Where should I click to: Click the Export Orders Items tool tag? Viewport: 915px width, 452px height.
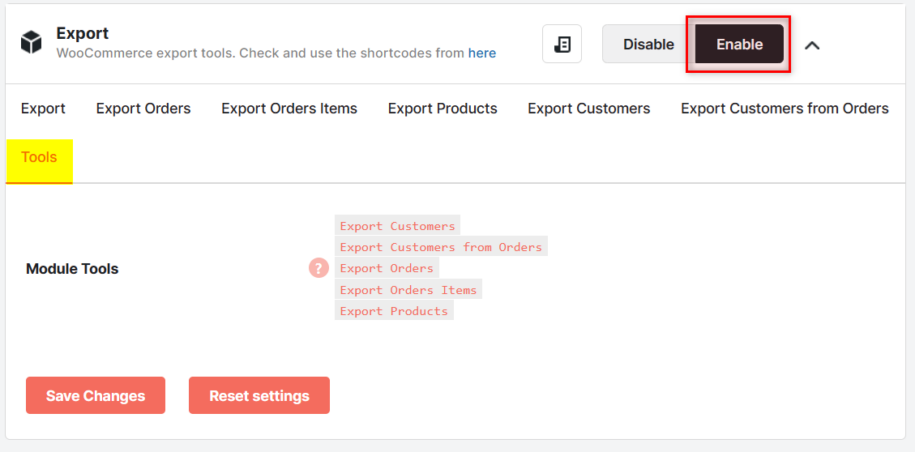(408, 289)
